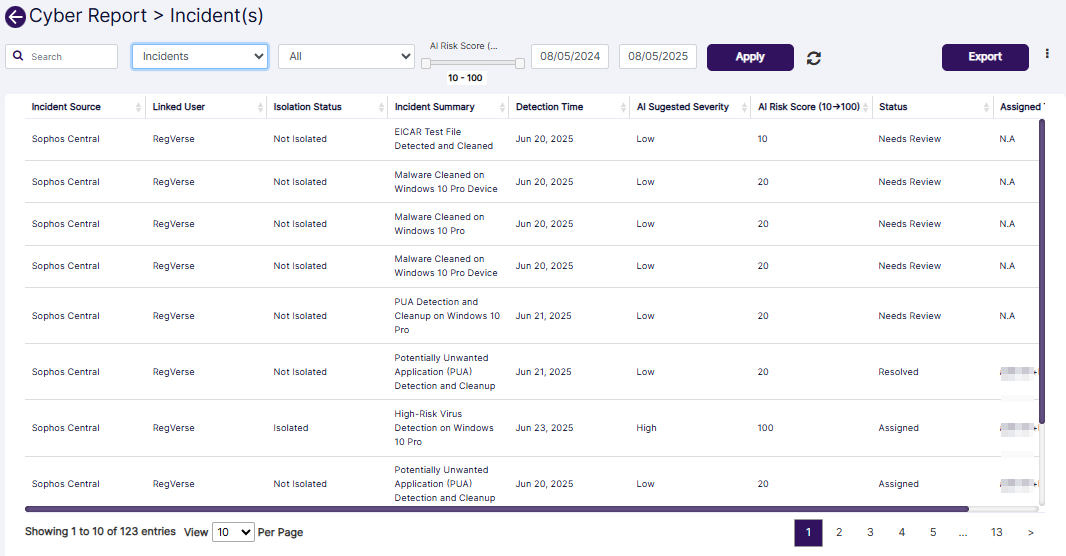The image size is (1066, 556).
Task: Click the left handle of AI Risk Score slider
Action: (x=426, y=63)
